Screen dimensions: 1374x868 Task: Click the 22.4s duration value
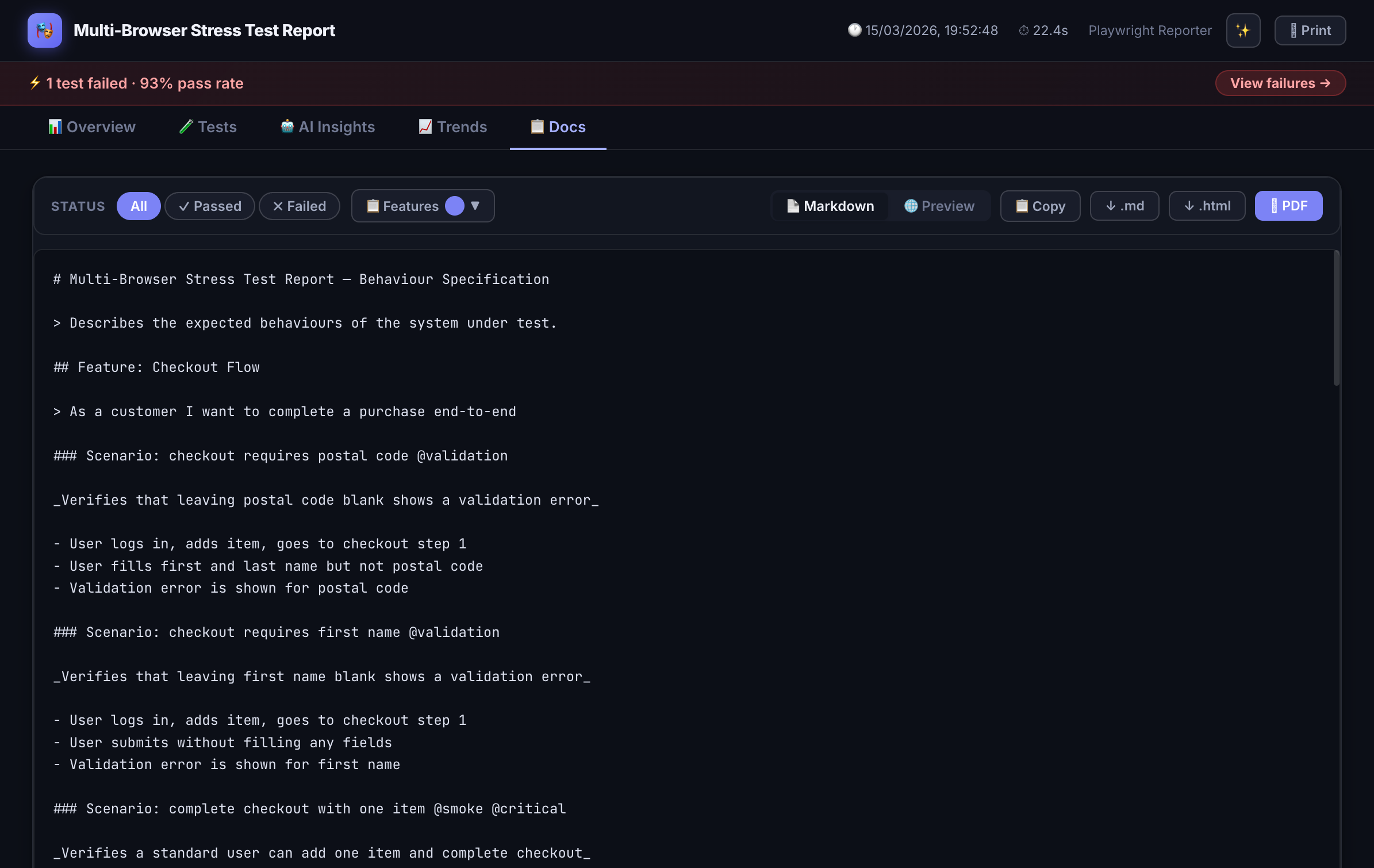(x=1050, y=30)
